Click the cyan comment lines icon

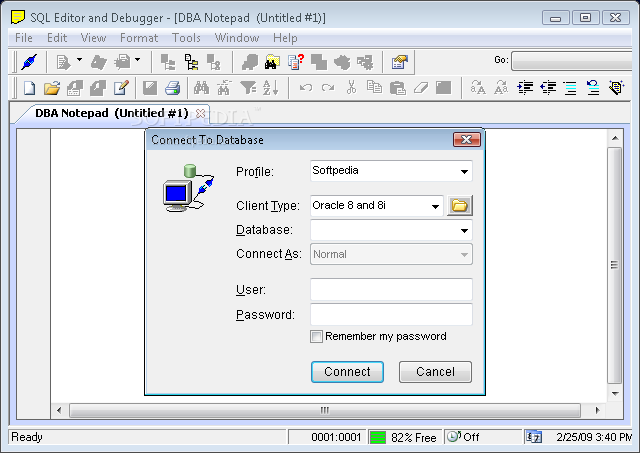coord(570,88)
